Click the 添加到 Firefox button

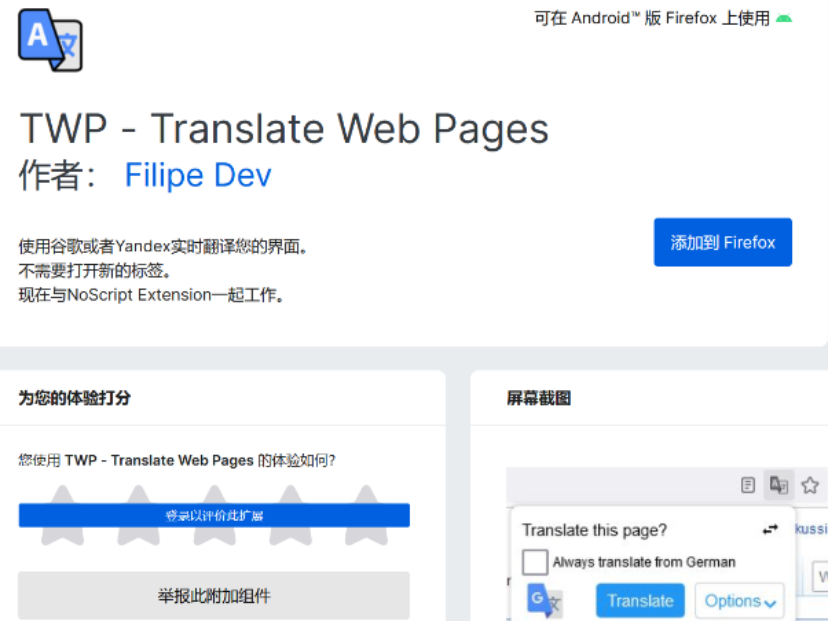pos(722,242)
